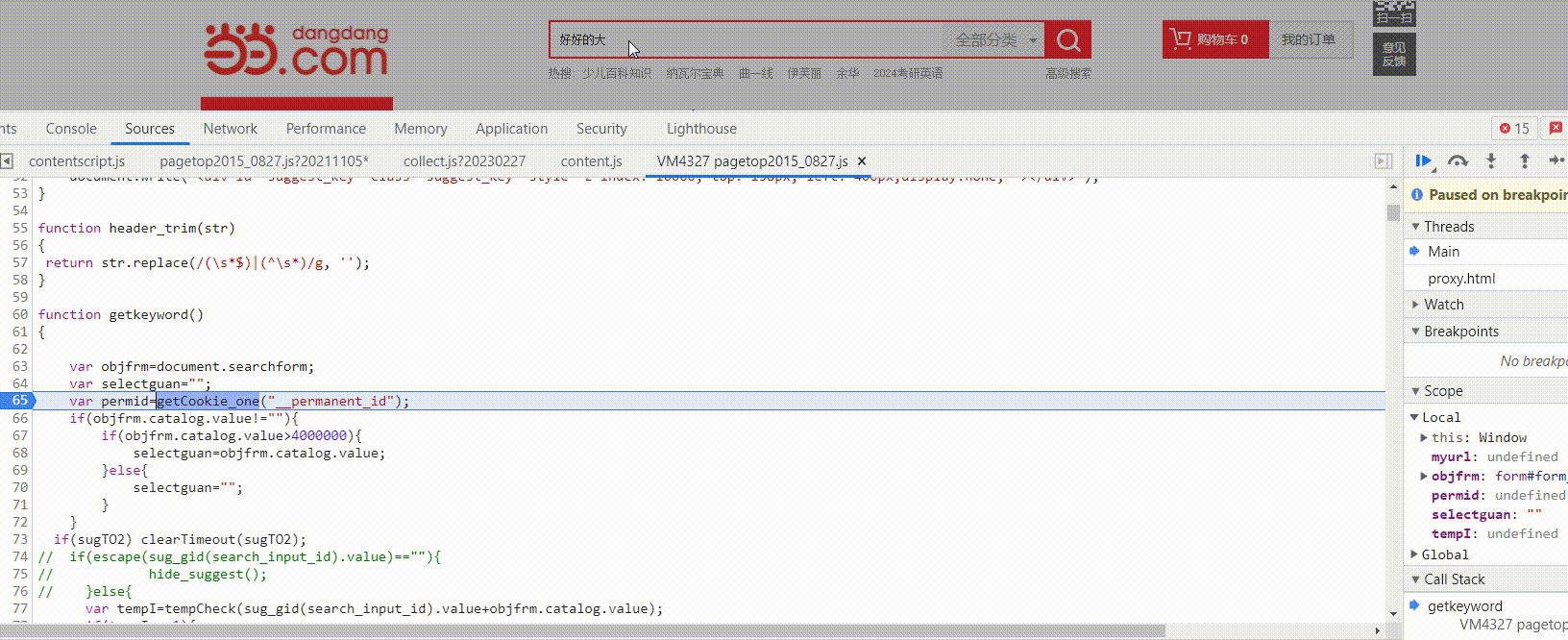
Task: Switch to the Network tab
Action: tap(231, 128)
